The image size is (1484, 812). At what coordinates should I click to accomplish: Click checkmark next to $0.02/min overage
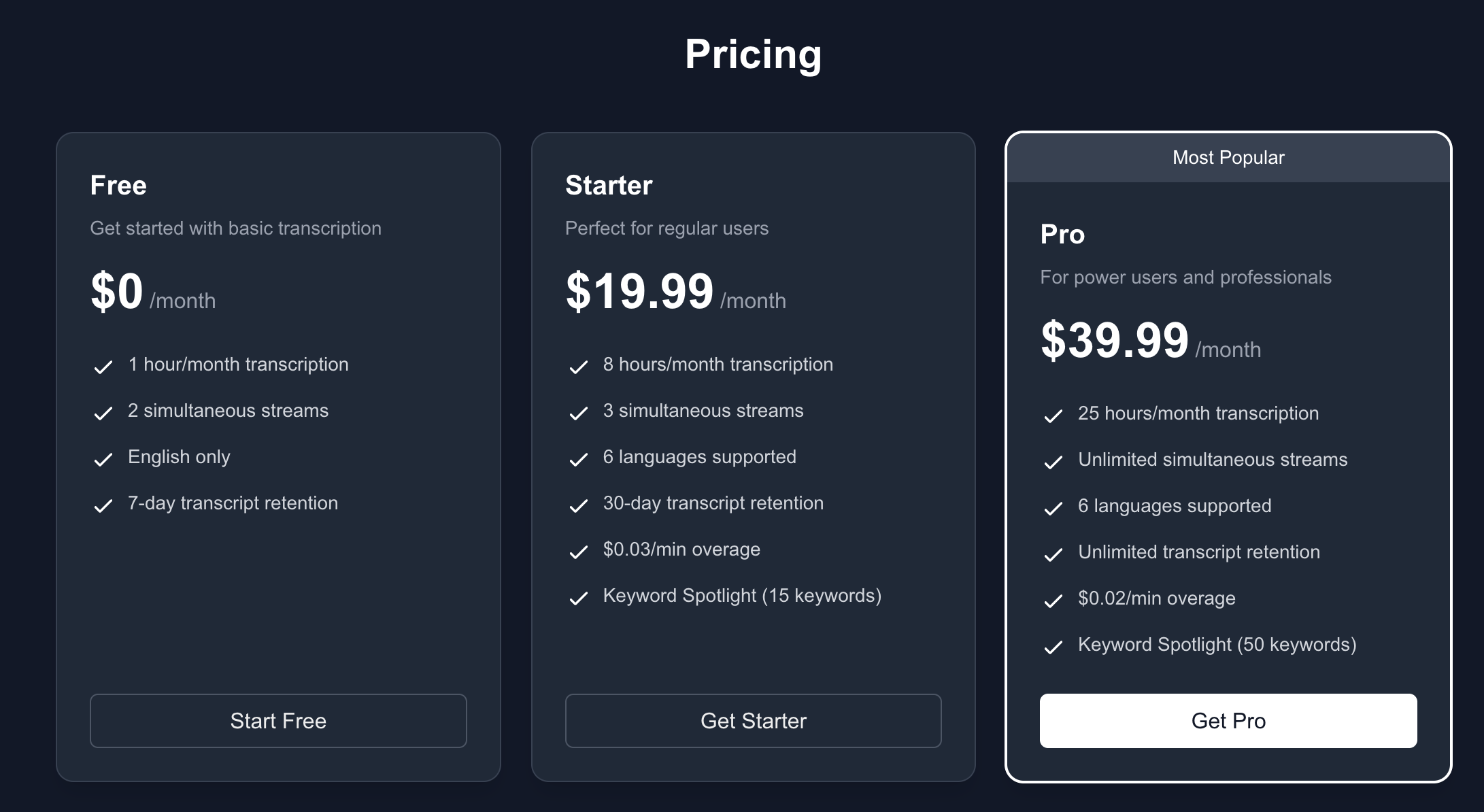click(x=1053, y=601)
